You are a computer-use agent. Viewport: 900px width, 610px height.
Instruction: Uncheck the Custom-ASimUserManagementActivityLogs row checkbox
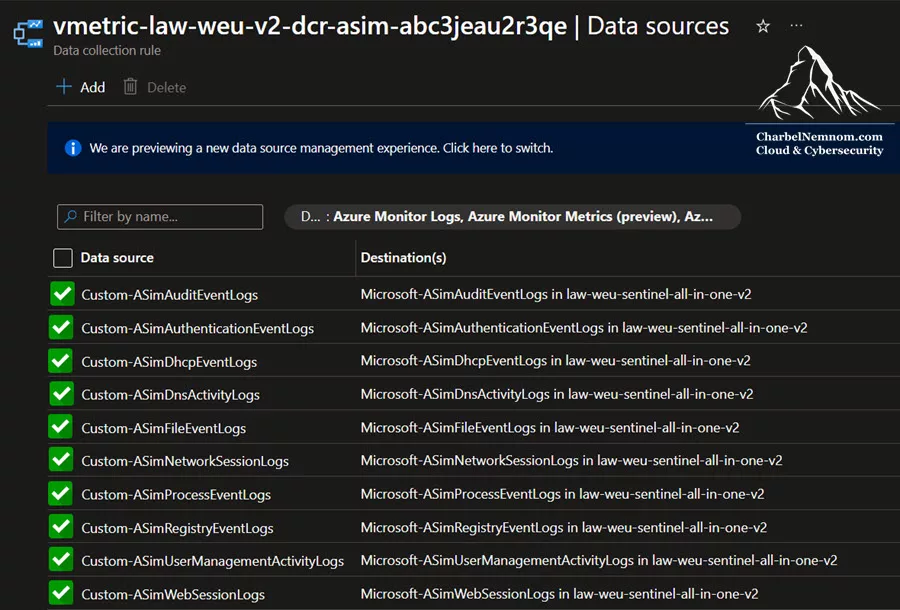pos(61,560)
